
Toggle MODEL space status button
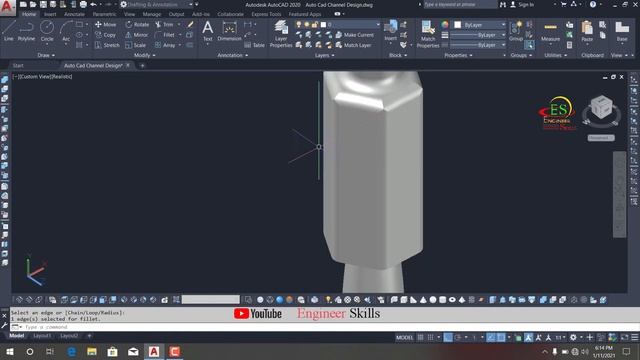(x=404, y=338)
